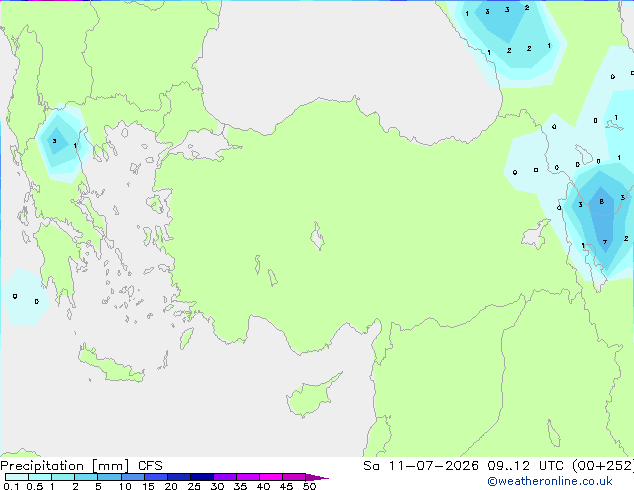Select the 20–25 mm legend swatch
634x490 pixels.
click(179, 477)
